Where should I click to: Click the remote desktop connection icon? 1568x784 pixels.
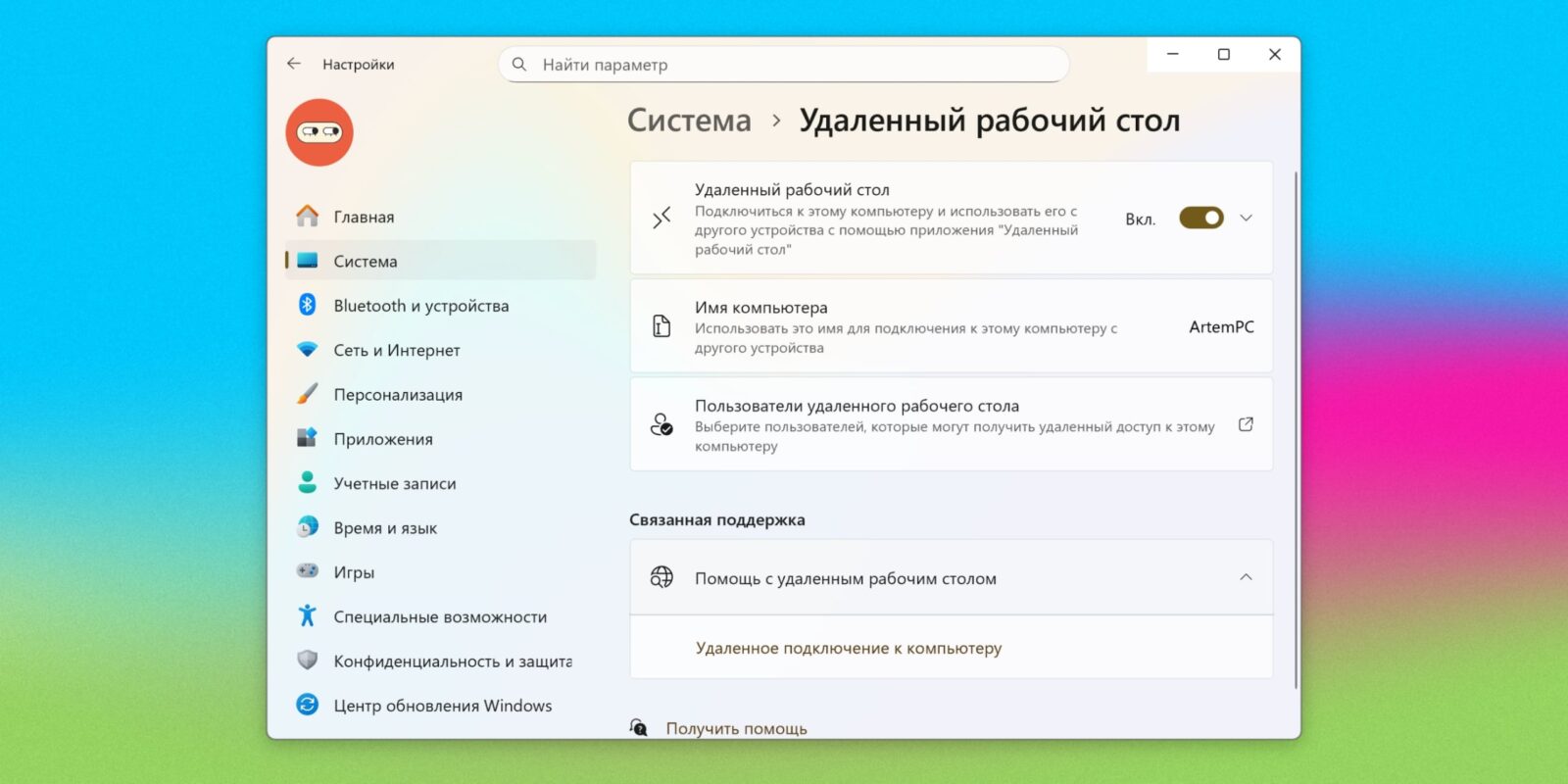click(x=661, y=218)
